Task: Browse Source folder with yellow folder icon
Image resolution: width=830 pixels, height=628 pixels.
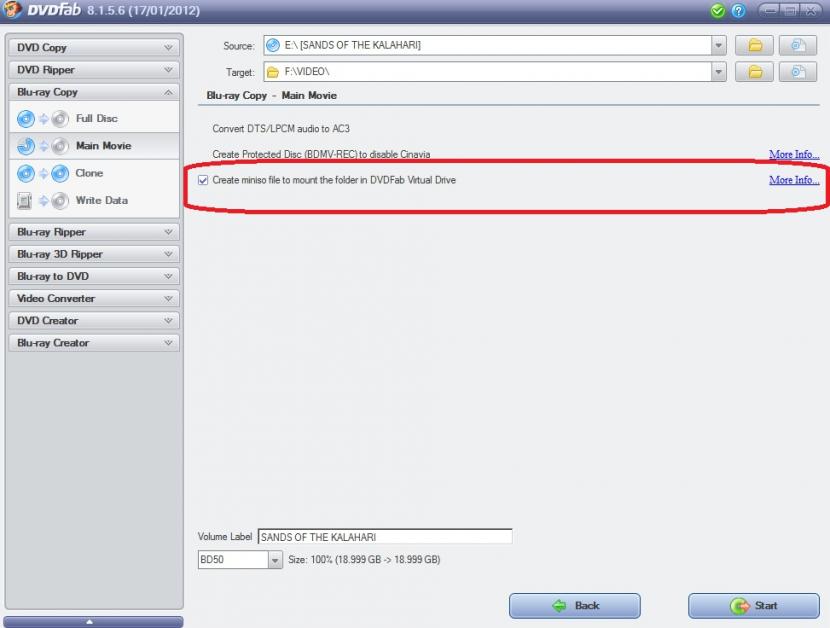Action: click(x=754, y=46)
